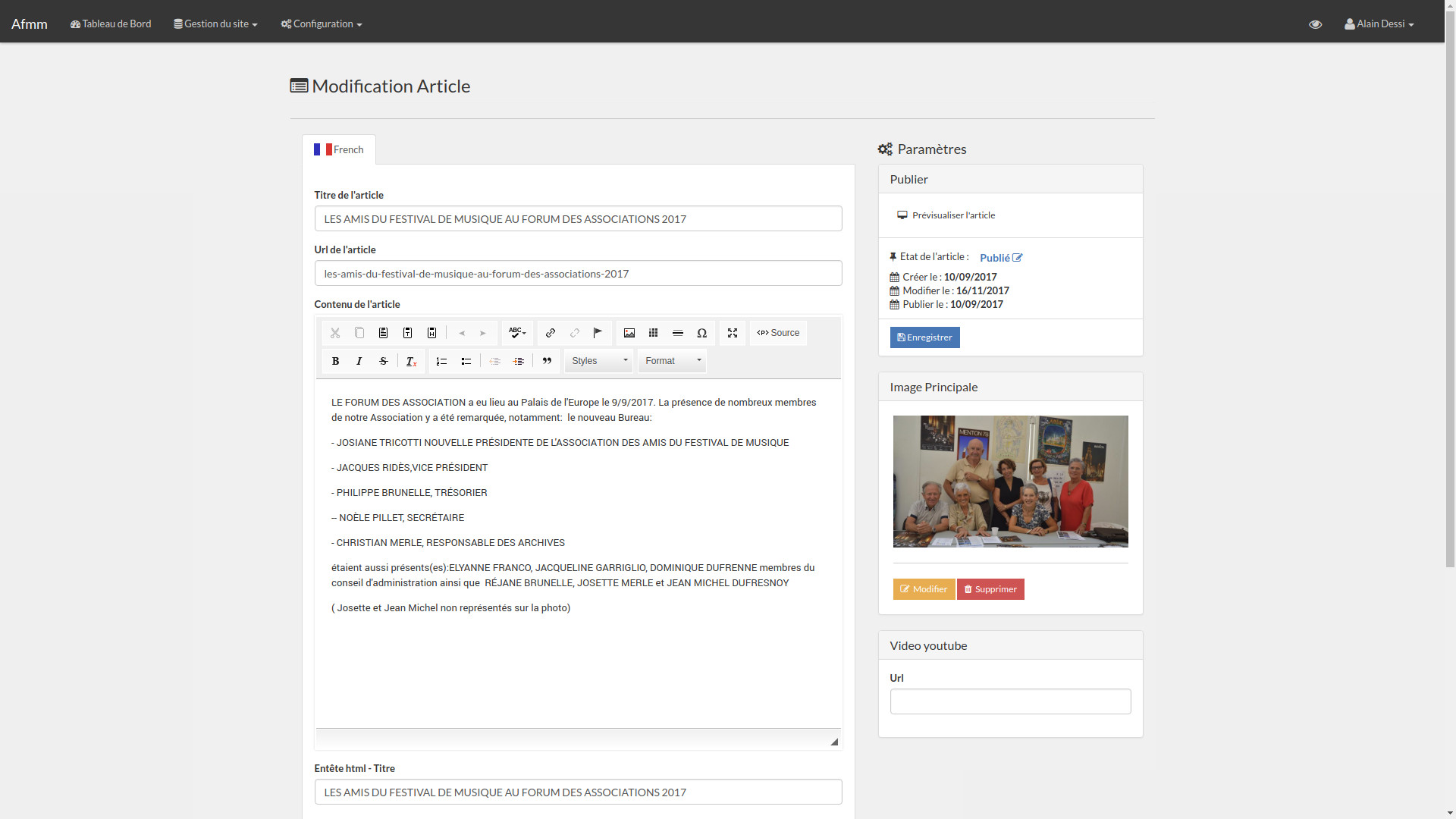The width and height of the screenshot is (1456, 819).
Task: Toggle italic formatting
Action: click(x=359, y=361)
